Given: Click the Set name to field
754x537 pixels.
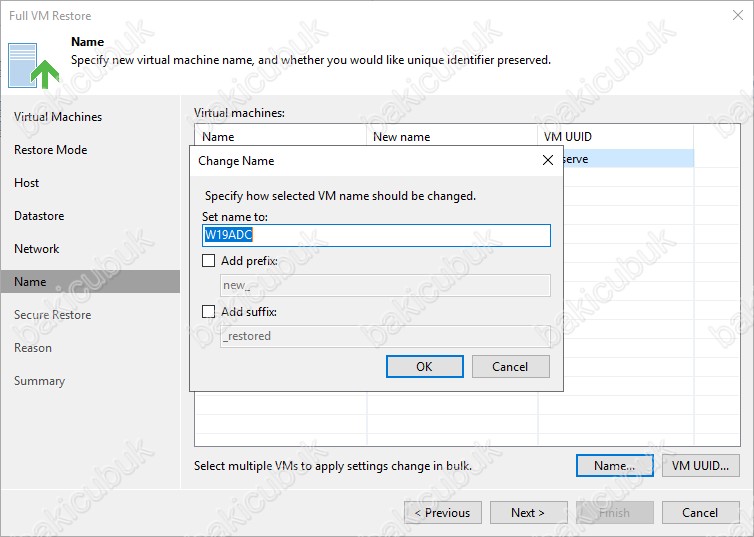Looking at the screenshot, I should pyautogui.click(x=376, y=236).
